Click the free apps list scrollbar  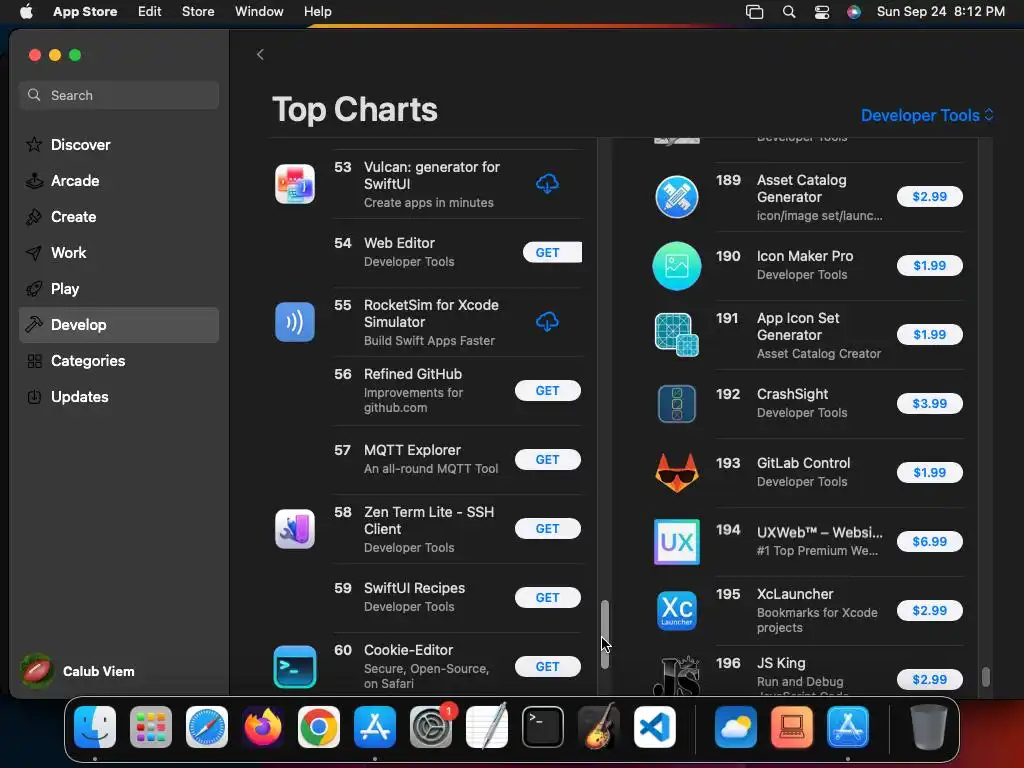point(605,634)
